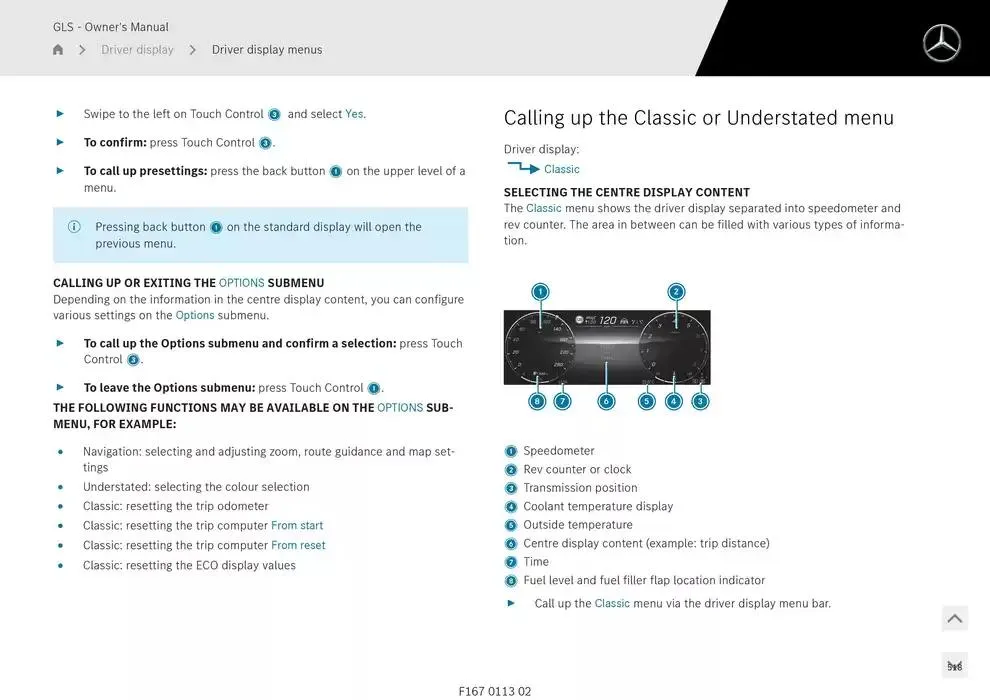Click the OPTIONS link in the submenu heading

241,283
